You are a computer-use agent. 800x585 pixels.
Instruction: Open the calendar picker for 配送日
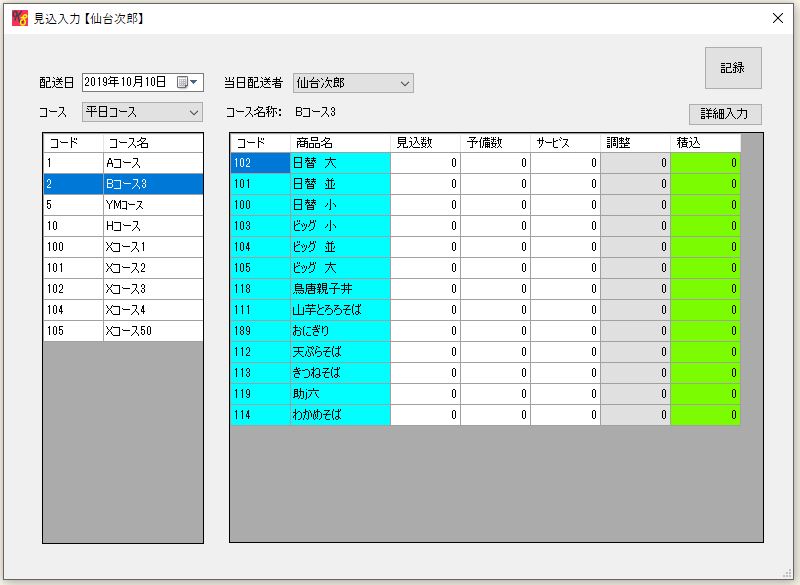188,83
